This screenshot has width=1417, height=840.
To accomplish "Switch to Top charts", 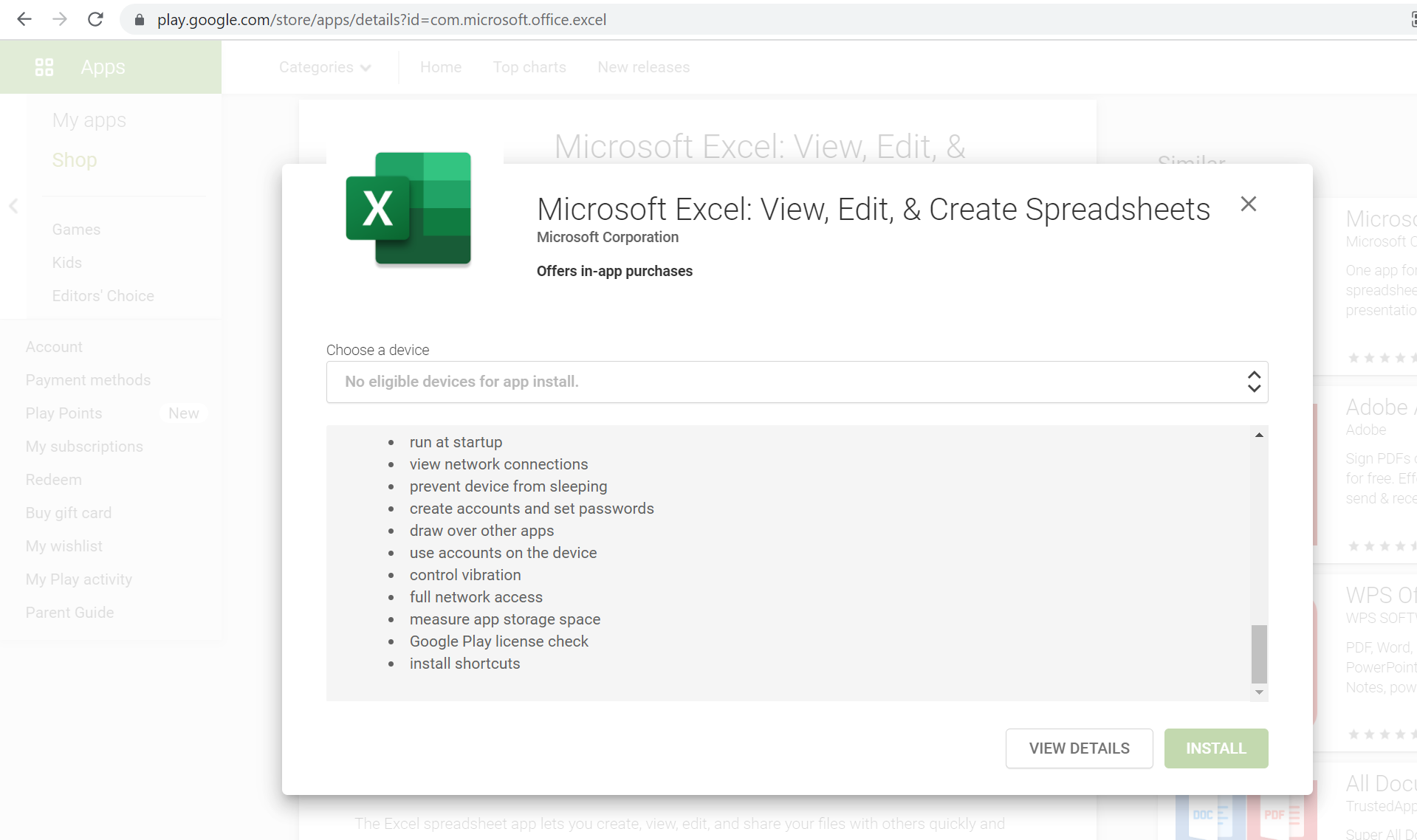I will (529, 67).
